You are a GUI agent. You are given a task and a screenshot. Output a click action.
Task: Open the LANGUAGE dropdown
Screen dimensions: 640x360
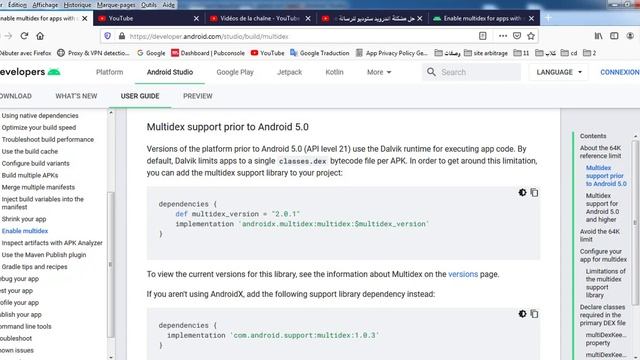pos(559,72)
